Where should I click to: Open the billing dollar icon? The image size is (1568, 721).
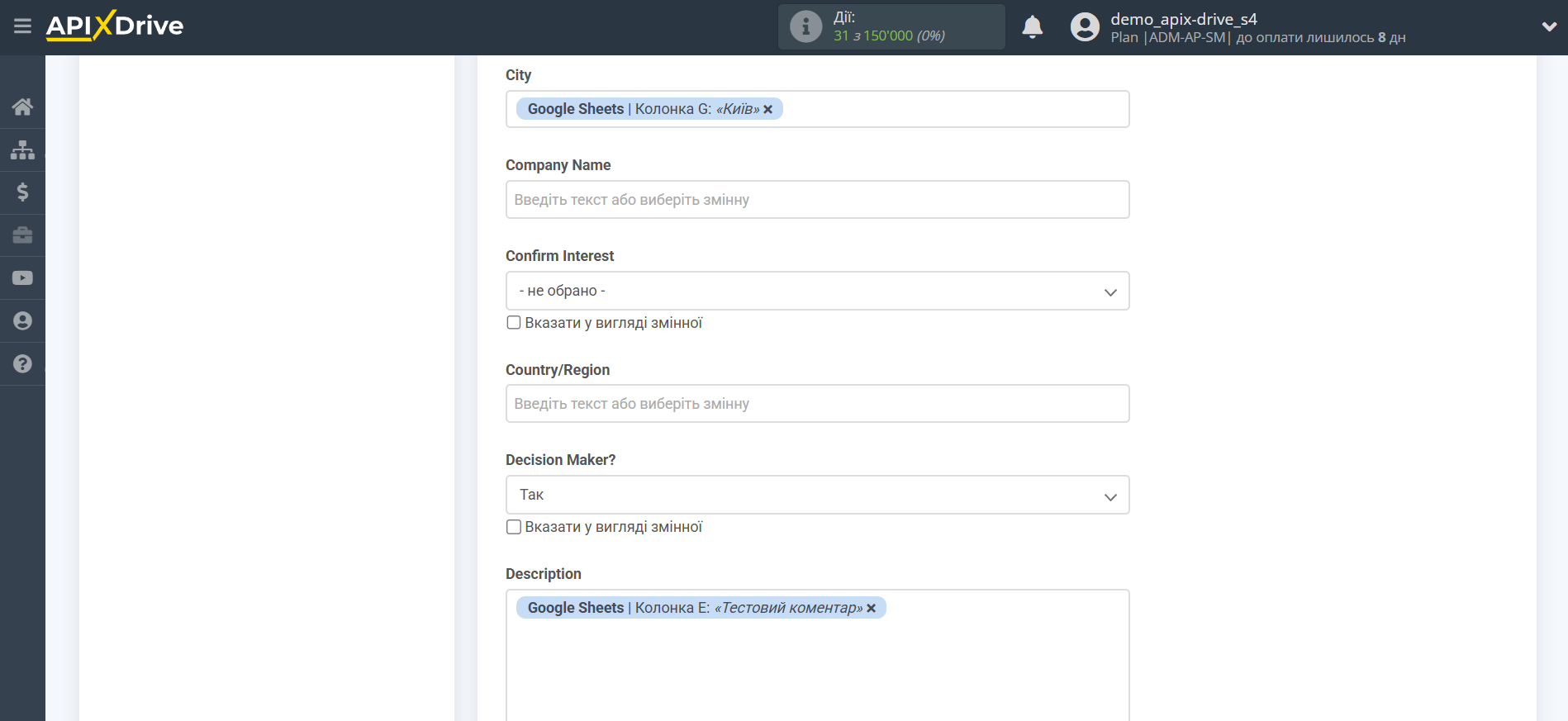(x=22, y=192)
